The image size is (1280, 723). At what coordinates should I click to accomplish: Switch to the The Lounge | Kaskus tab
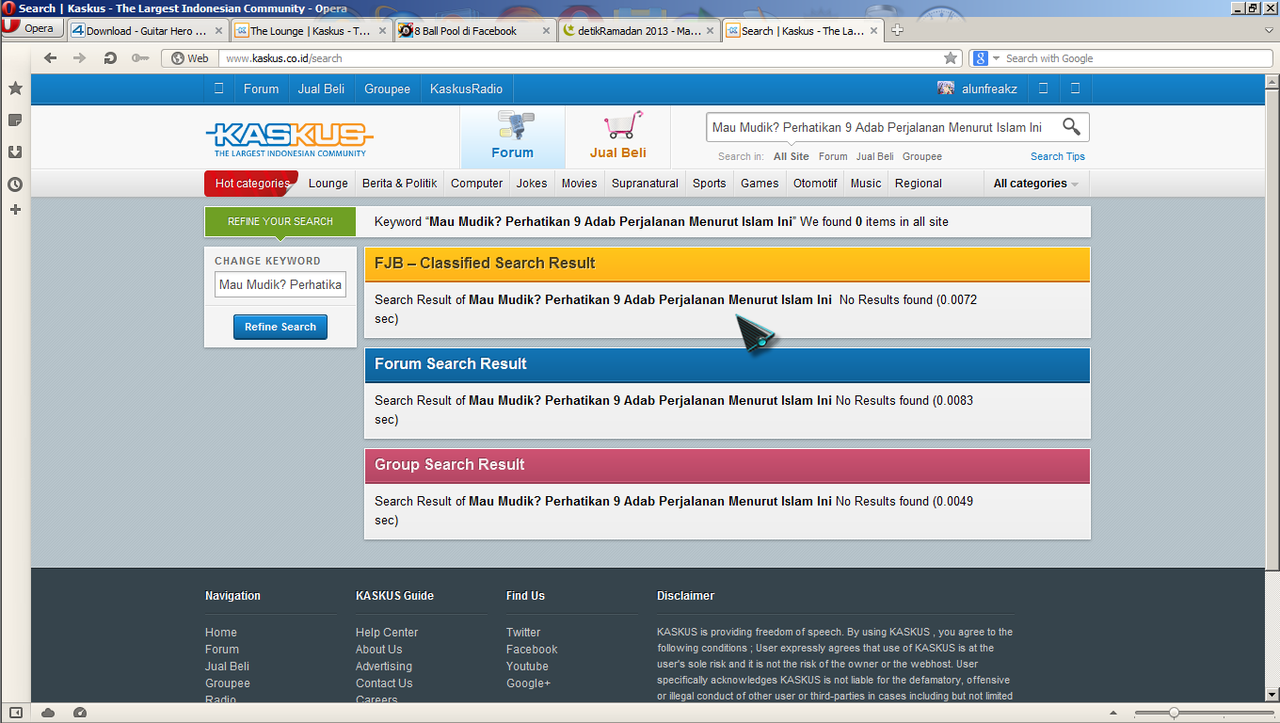pos(312,31)
